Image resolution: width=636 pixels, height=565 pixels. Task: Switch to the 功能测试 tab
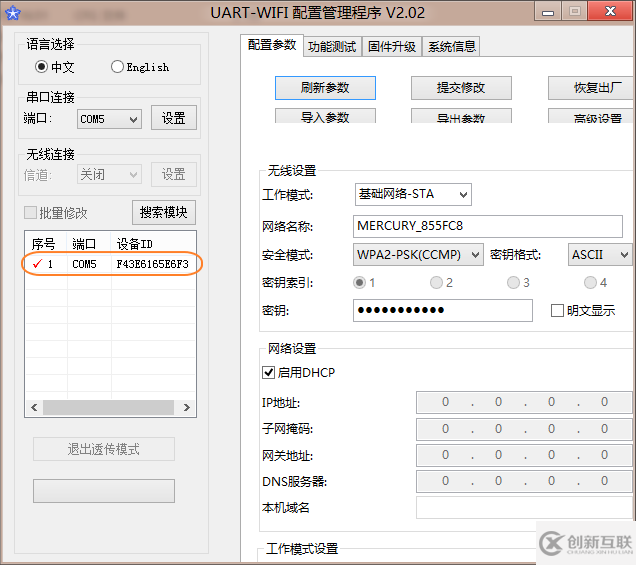332,47
